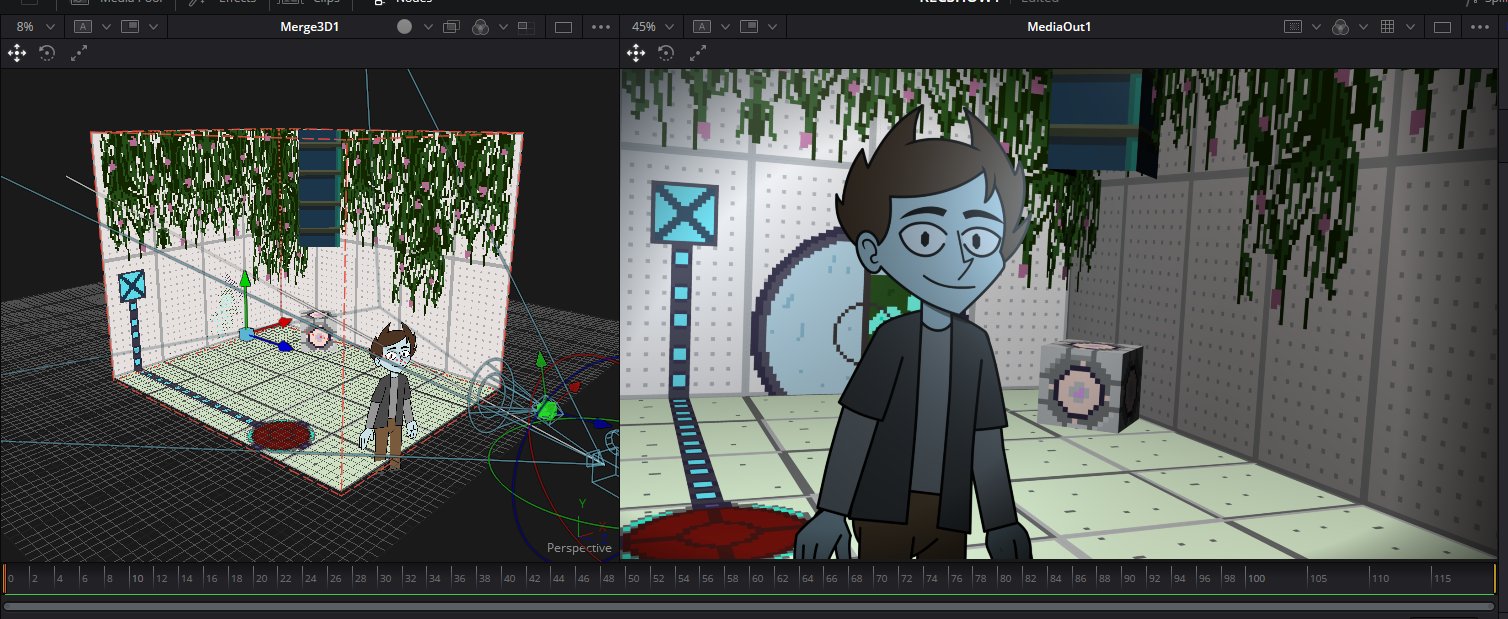Select the pan/move tool in Merge3D1 viewer
The height and width of the screenshot is (619, 1508).
(x=16, y=53)
